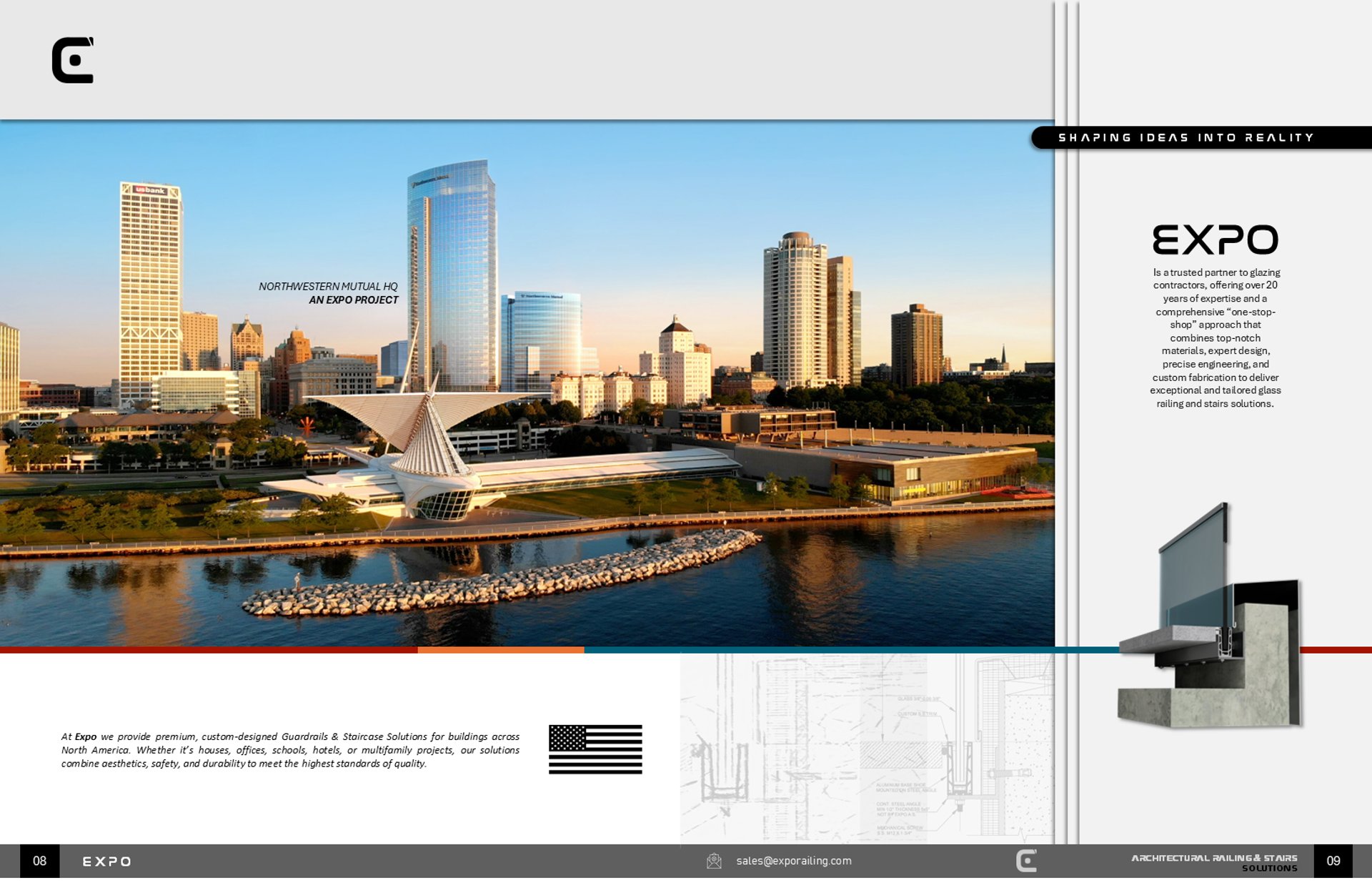The image size is (1372, 888).
Task: Click the email envelope icon in footer
Action: (714, 861)
